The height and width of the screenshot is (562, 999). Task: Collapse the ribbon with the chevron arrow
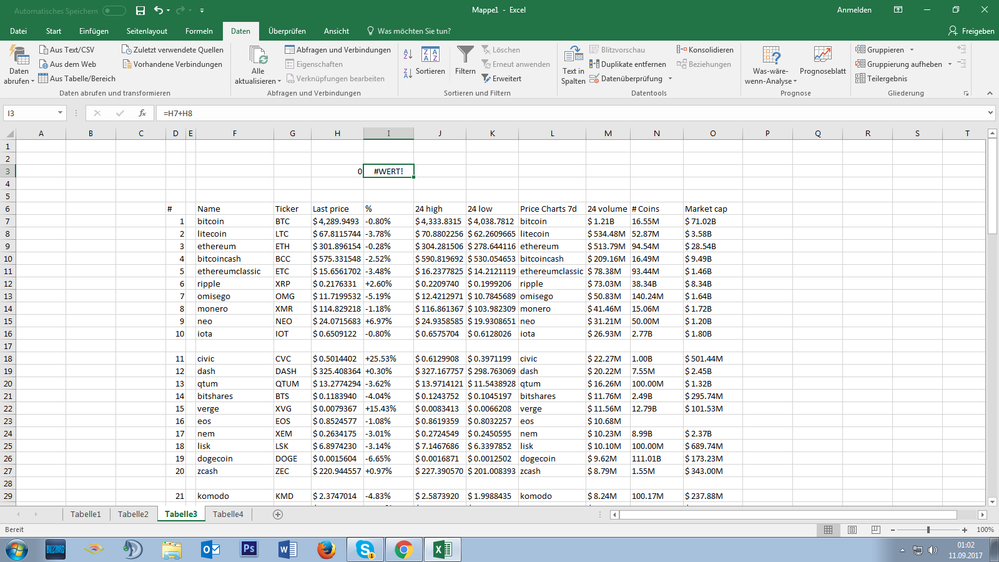point(988,94)
